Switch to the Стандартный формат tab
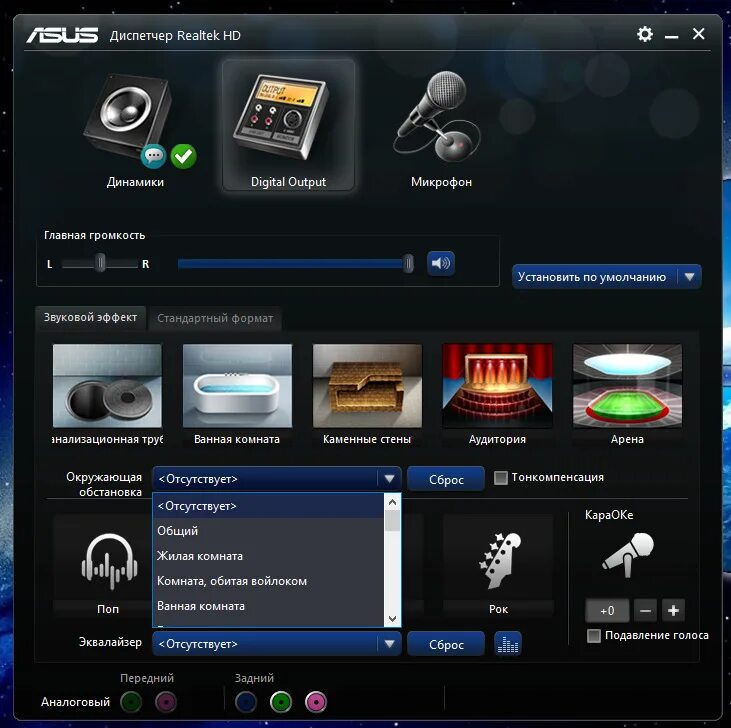 [215, 318]
